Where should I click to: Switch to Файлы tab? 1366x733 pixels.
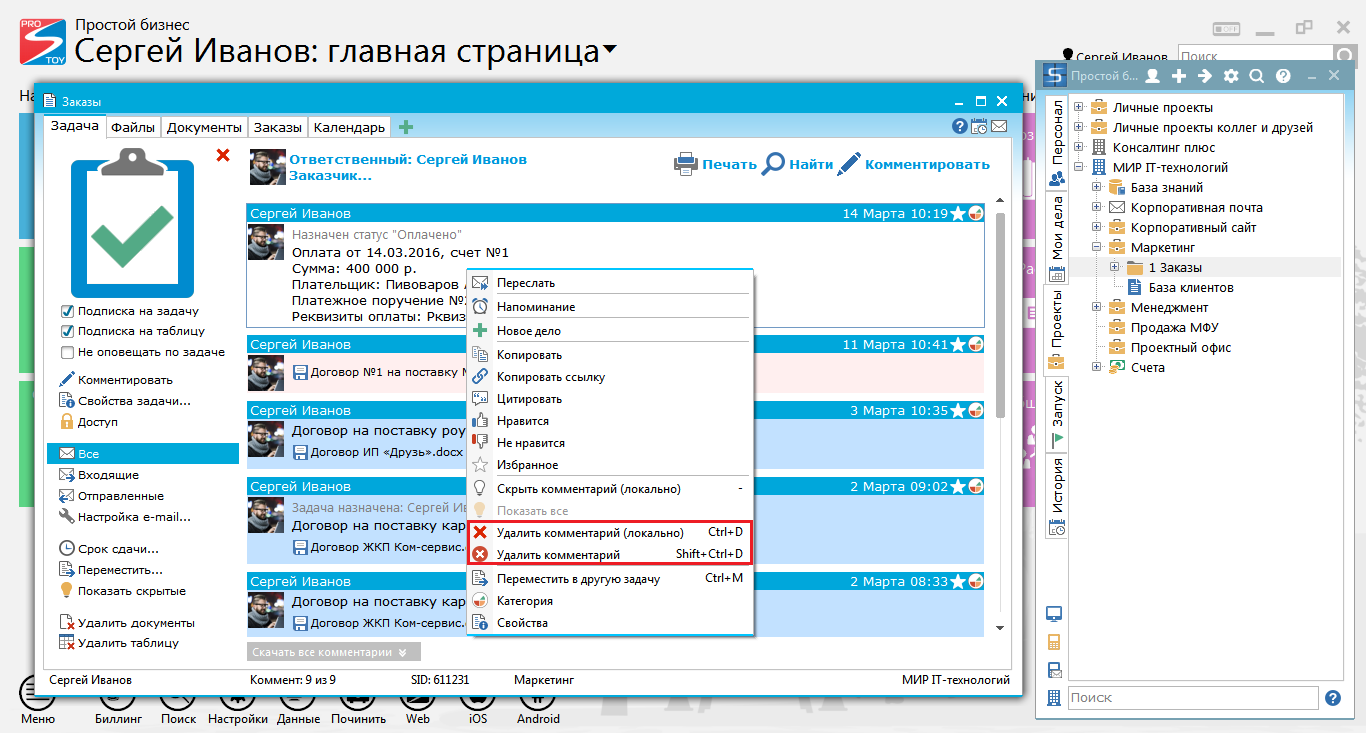133,127
